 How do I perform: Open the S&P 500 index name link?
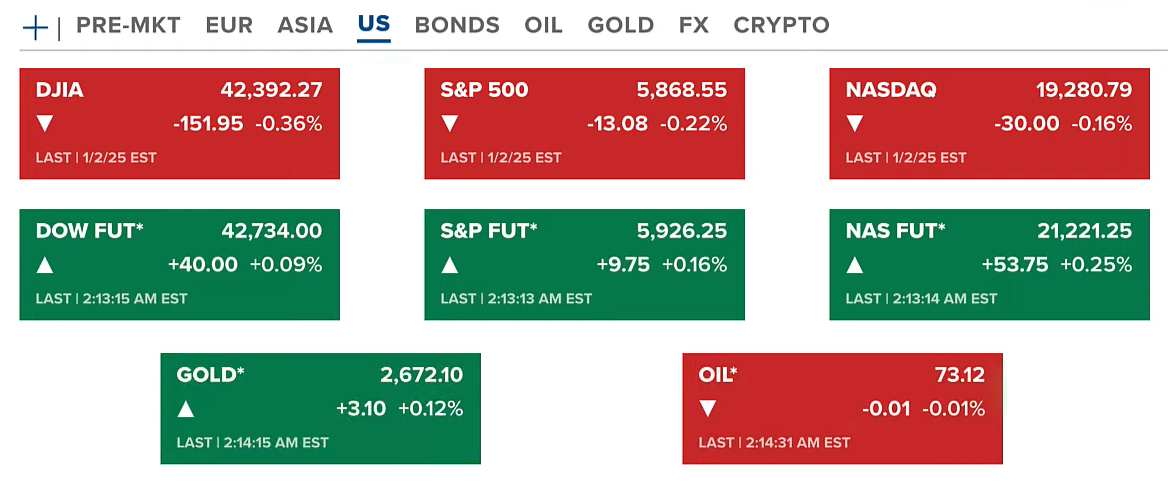click(485, 90)
